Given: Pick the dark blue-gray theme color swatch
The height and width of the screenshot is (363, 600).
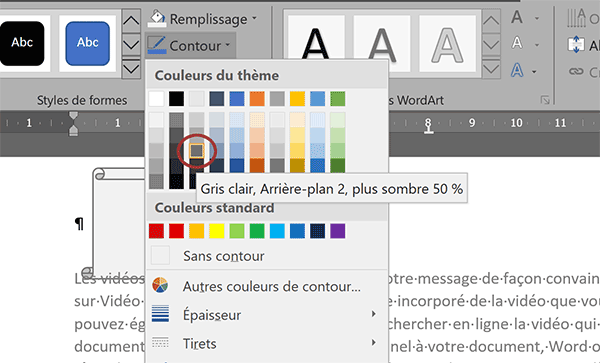Looking at the screenshot, I should coord(217,99).
